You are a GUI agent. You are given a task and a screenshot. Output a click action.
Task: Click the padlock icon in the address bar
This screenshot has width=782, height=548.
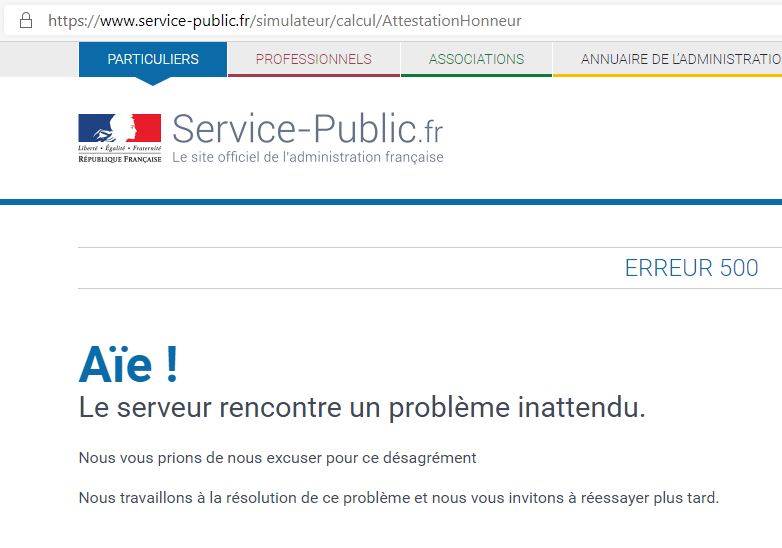[26, 20]
